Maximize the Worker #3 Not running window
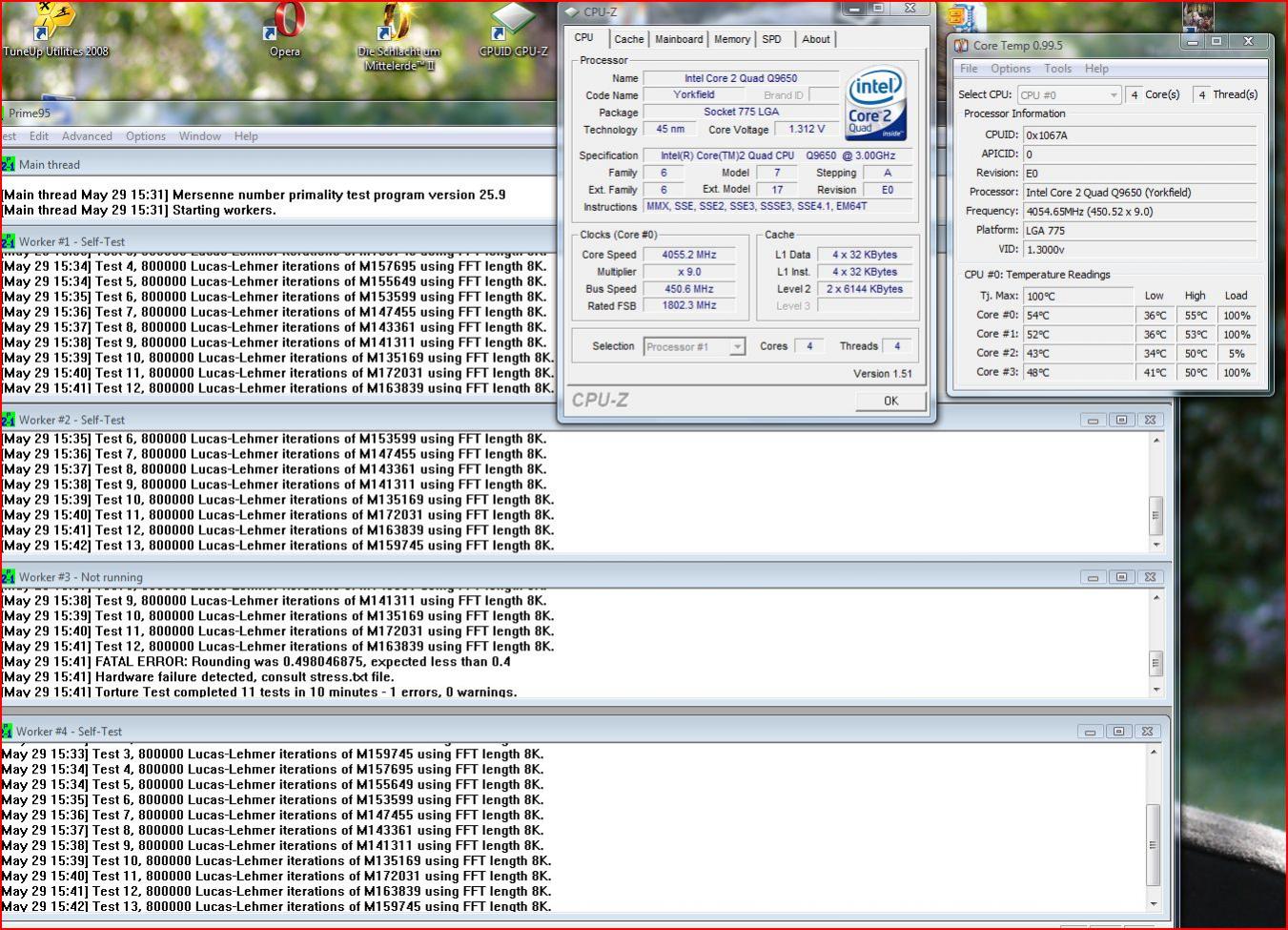This screenshot has width=1288, height=930. (x=1121, y=577)
